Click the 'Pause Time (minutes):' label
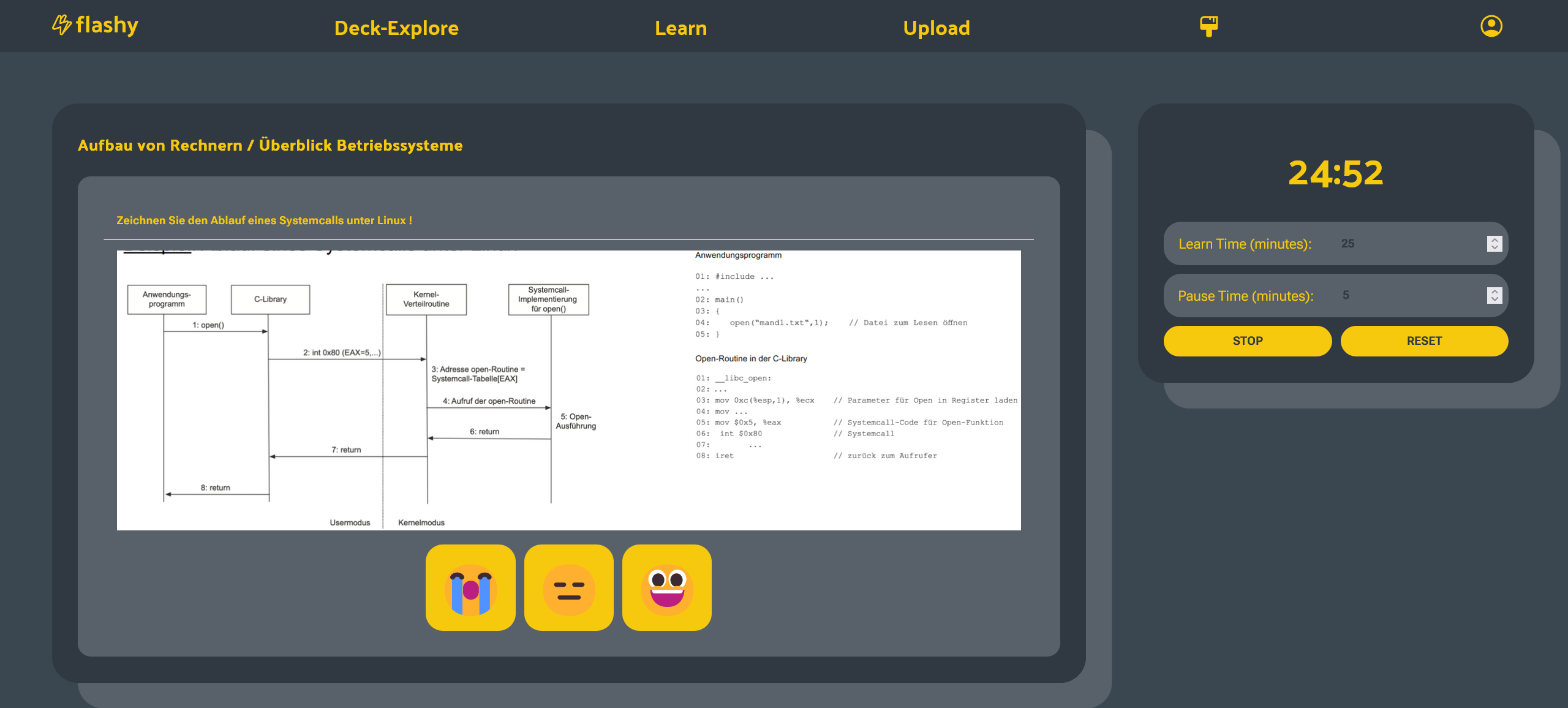1568x708 pixels. (1246, 296)
